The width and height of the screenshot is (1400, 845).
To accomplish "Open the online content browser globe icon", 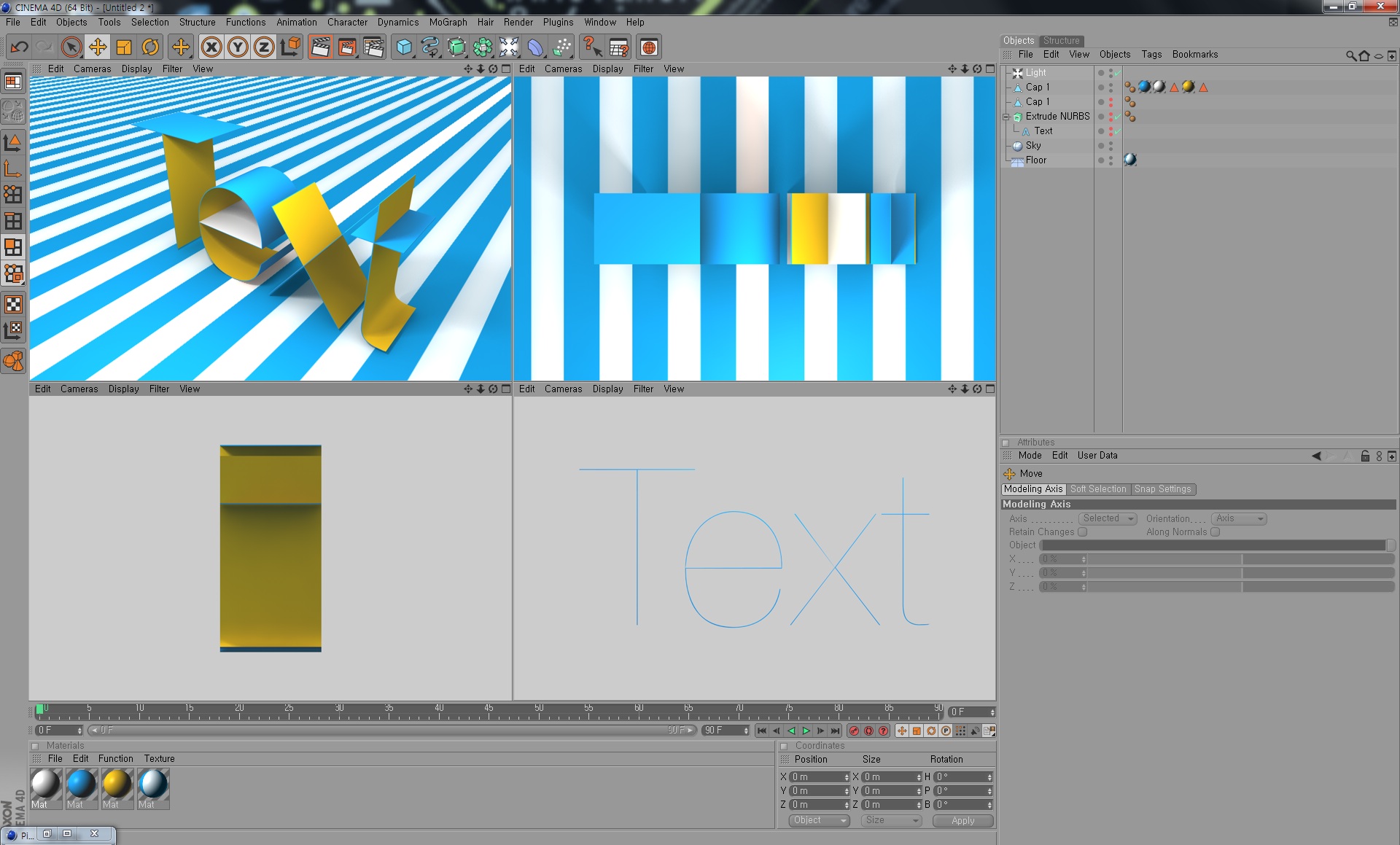I will click(x=648, y=47).
